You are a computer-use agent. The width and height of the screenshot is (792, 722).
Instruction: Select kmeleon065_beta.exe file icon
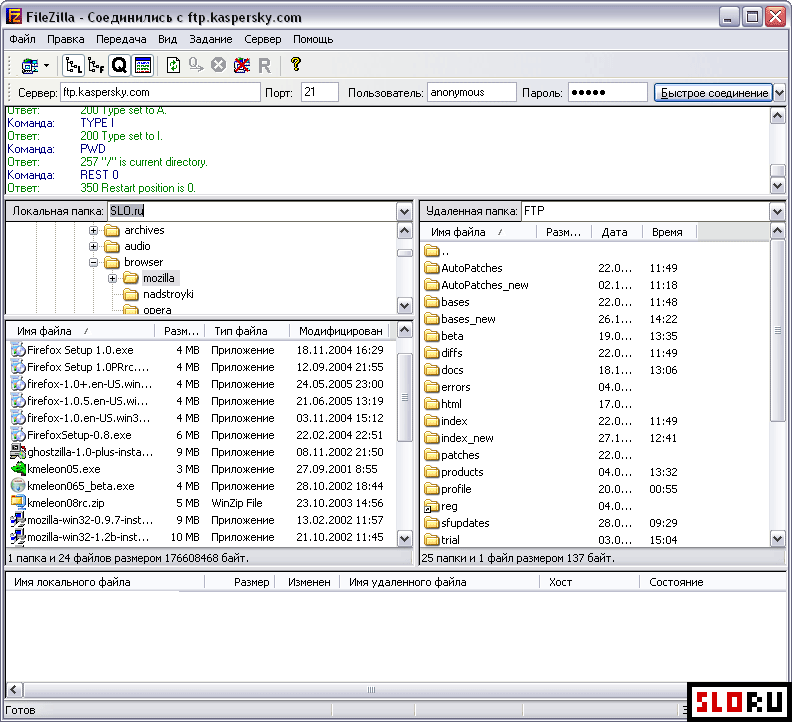click(x=18, y=486)
